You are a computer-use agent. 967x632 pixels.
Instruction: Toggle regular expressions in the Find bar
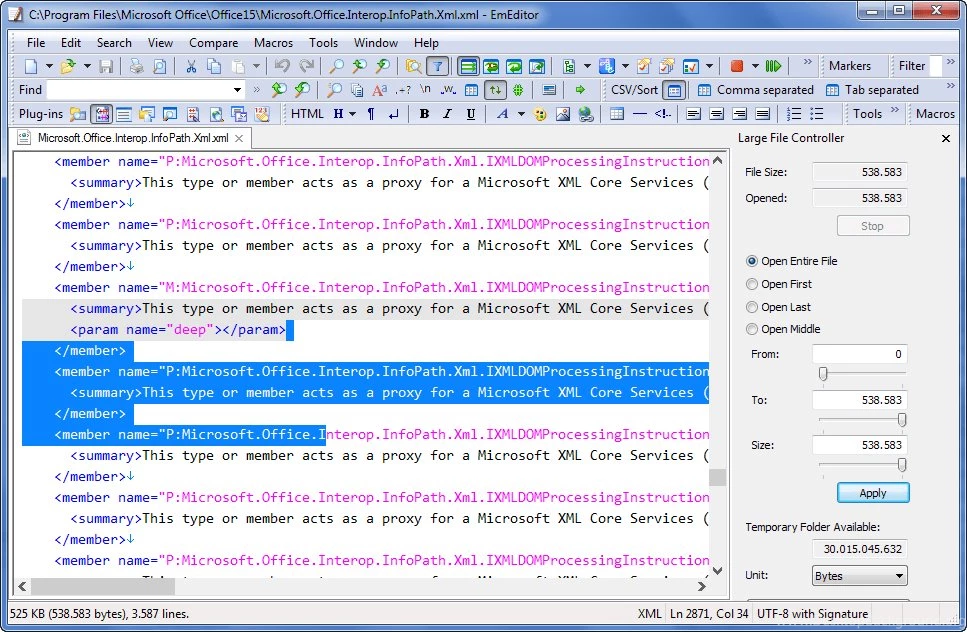click(403, 90)
